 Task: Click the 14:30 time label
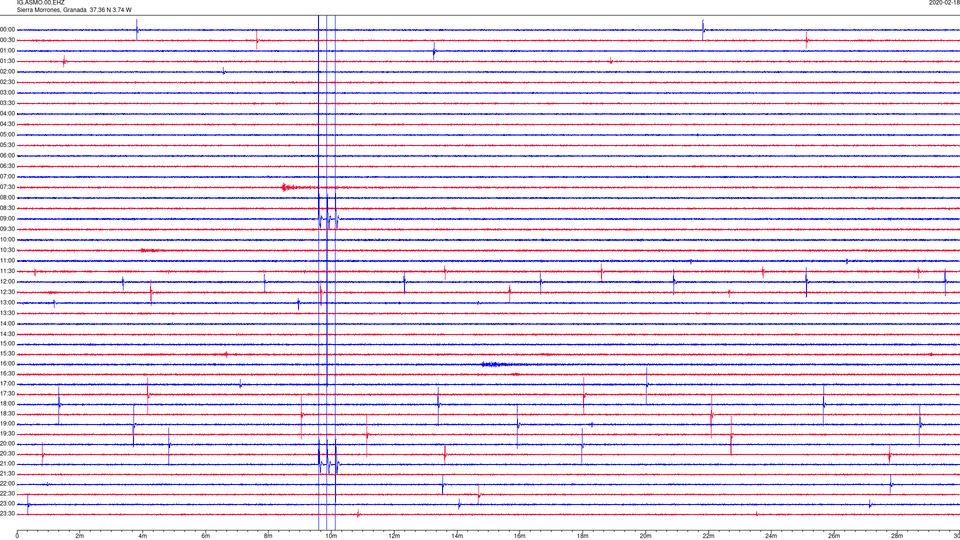tap(8, 334)
